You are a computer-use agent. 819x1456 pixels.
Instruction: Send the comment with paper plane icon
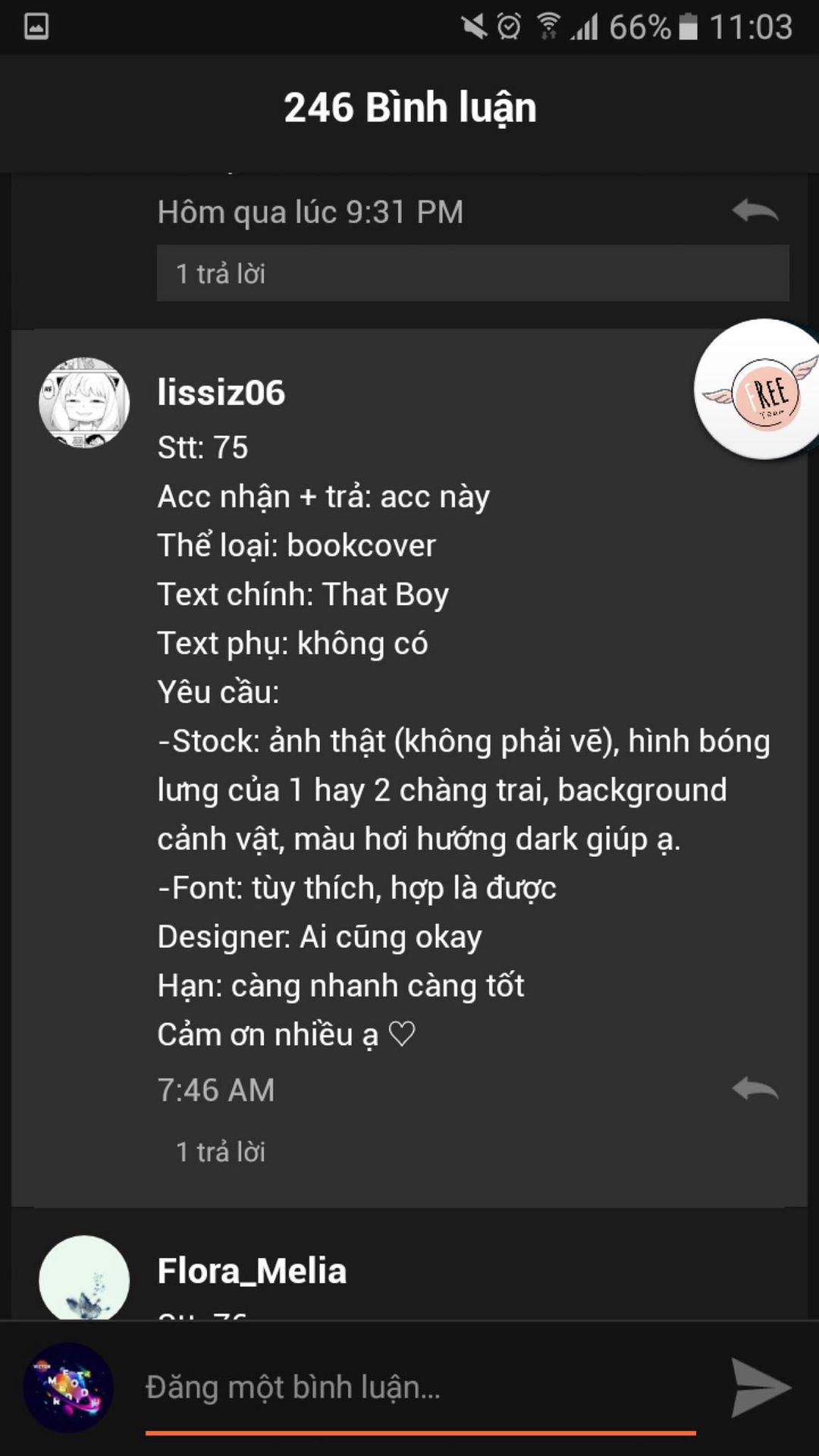pos(761,1388)
